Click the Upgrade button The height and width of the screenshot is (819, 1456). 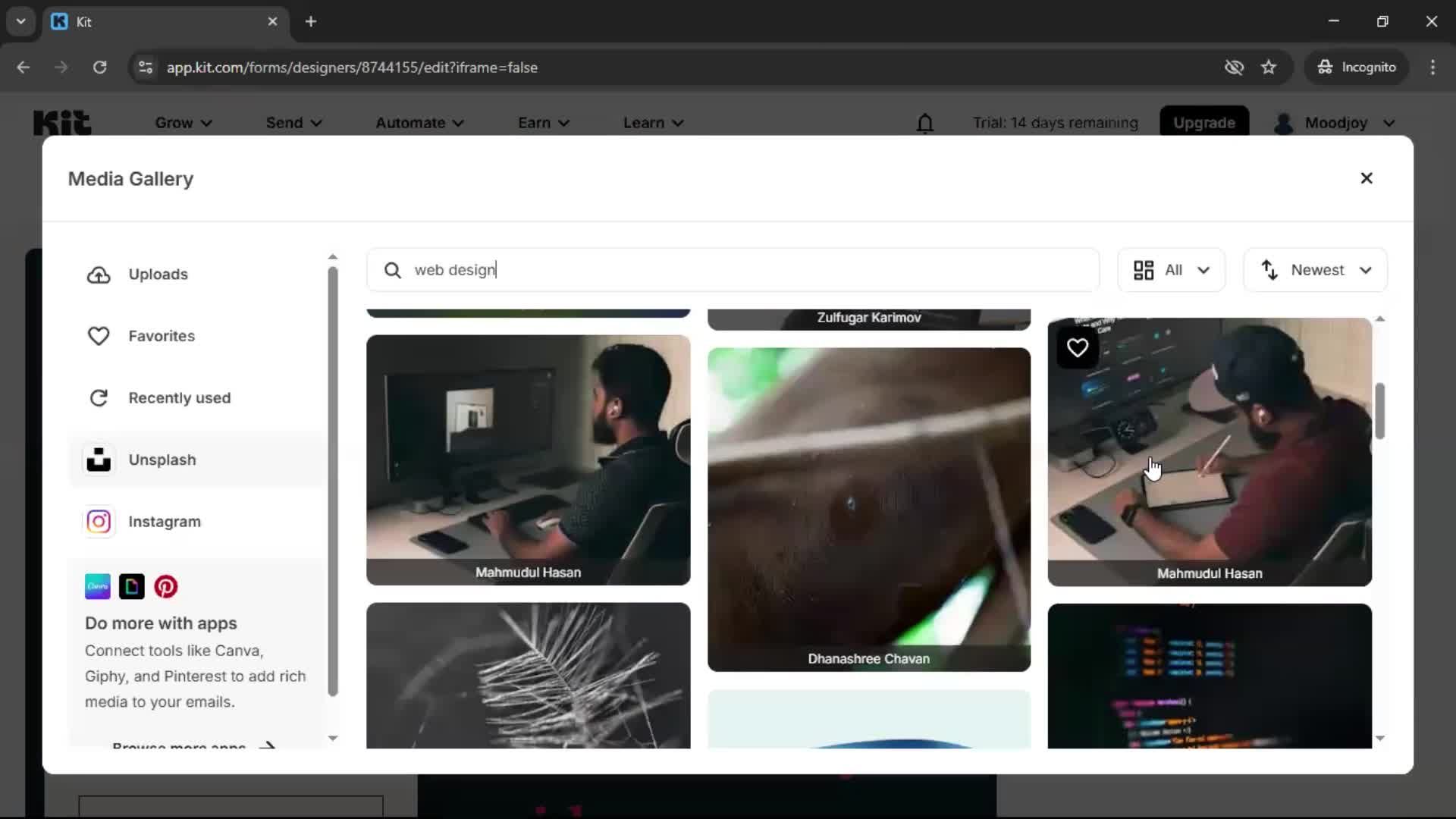1203,122
